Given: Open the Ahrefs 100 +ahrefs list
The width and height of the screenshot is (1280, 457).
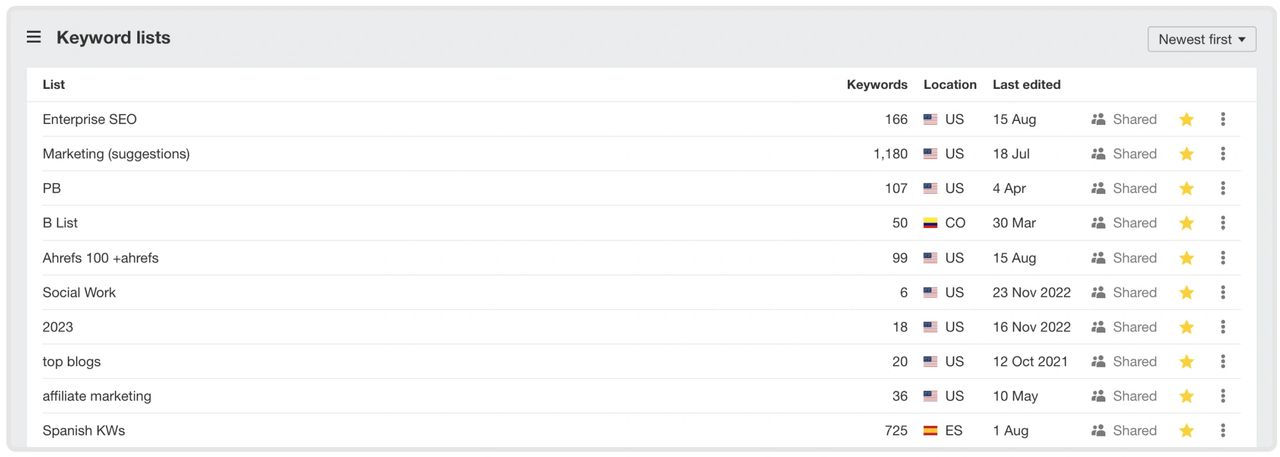Looking at the screenshot, I should tap(100, 258).
